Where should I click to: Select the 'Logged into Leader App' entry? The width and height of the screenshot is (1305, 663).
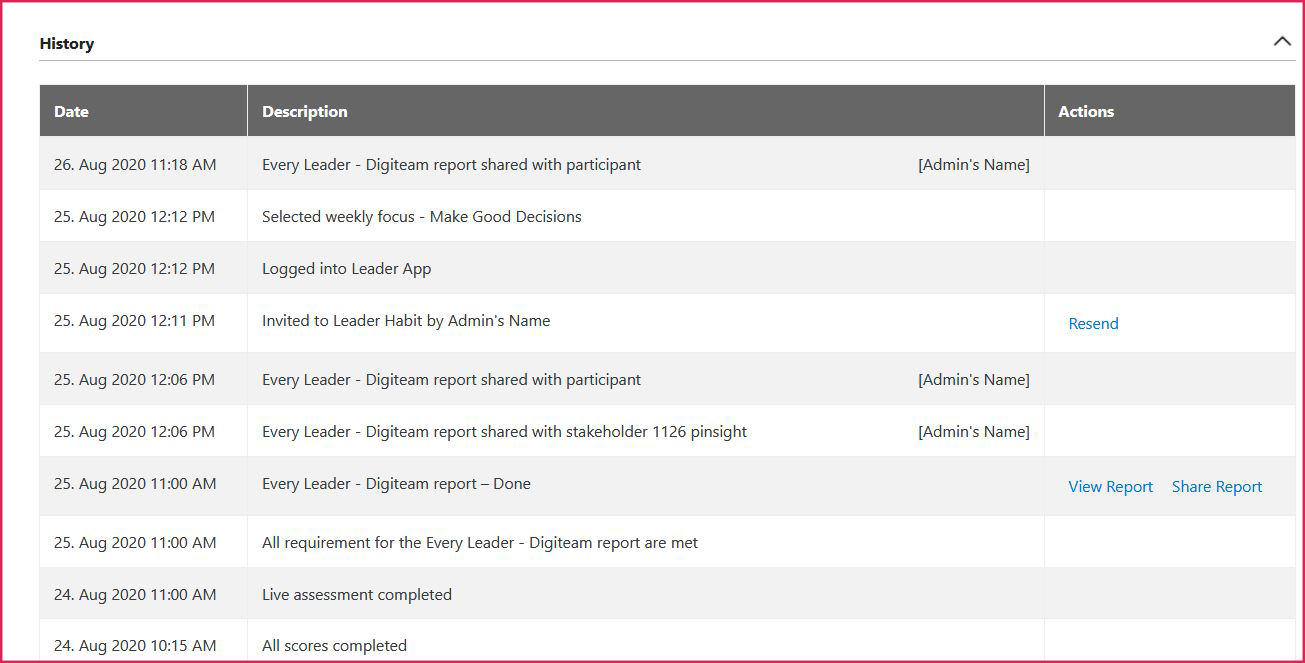[346, 269]
